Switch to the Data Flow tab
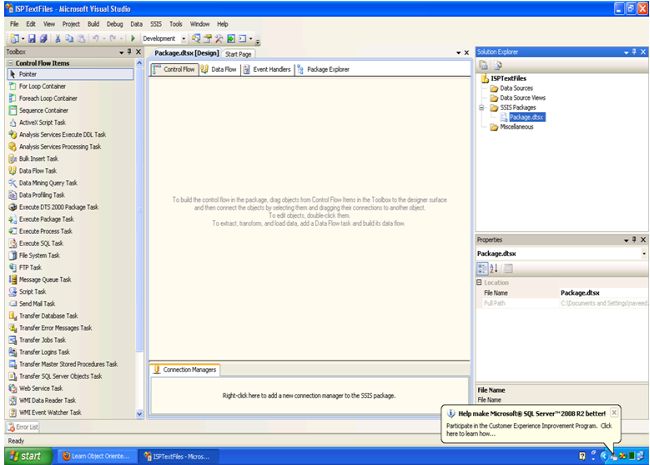This screenshot has width=650, height=465. pos(219,70)
